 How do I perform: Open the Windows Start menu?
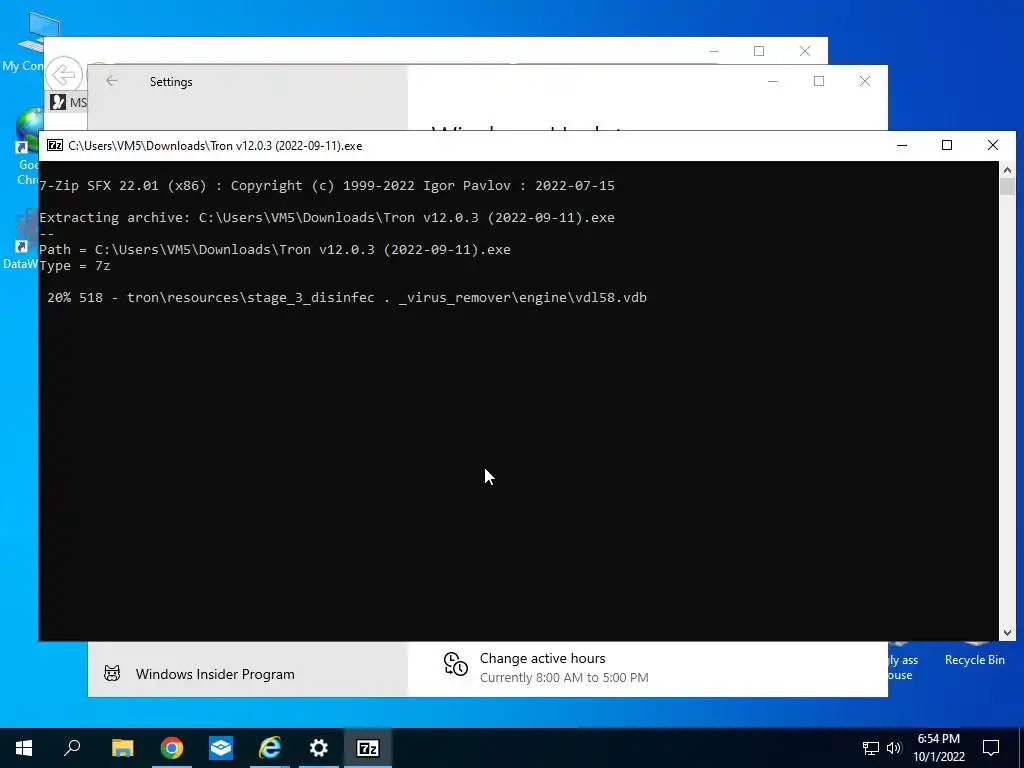(24, 748)
